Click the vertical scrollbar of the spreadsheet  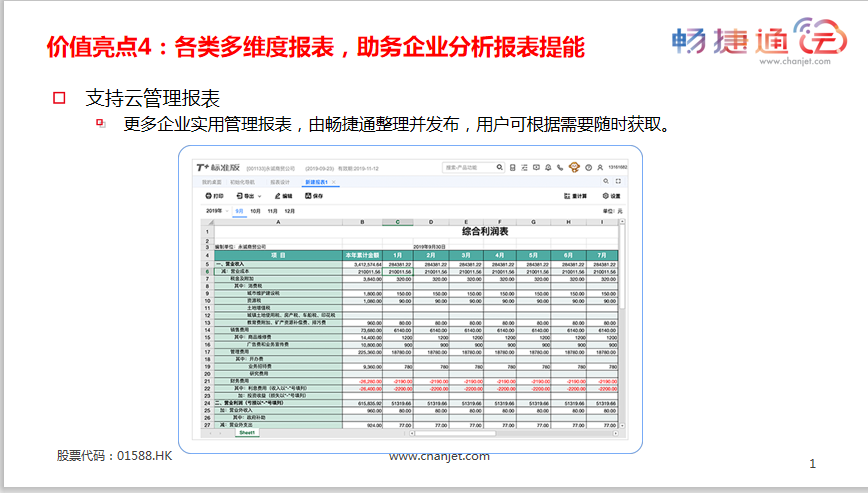point(622,267)
